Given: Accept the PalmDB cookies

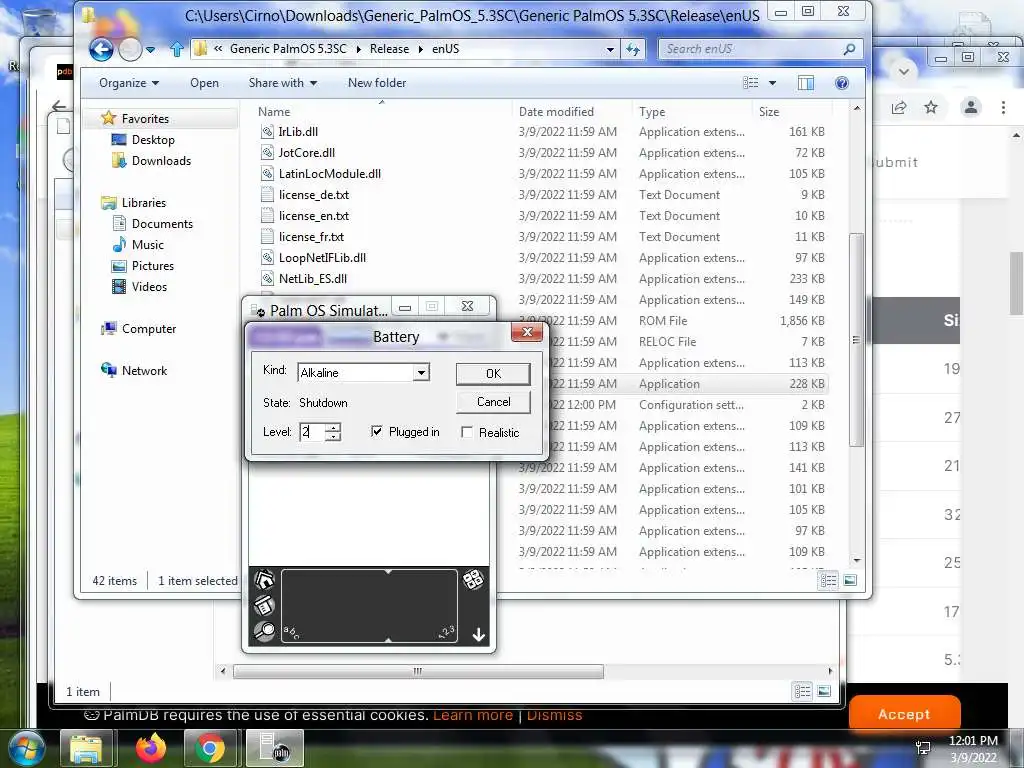Looking at the screenshot, I should point(904,714).
